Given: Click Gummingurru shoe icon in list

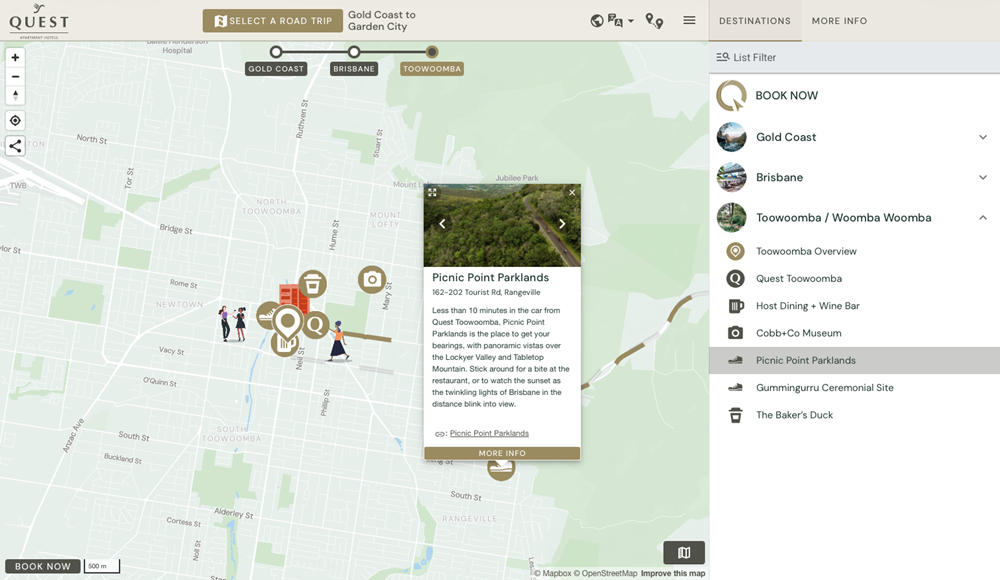Looking at the screenshot, I should (735, 388).
